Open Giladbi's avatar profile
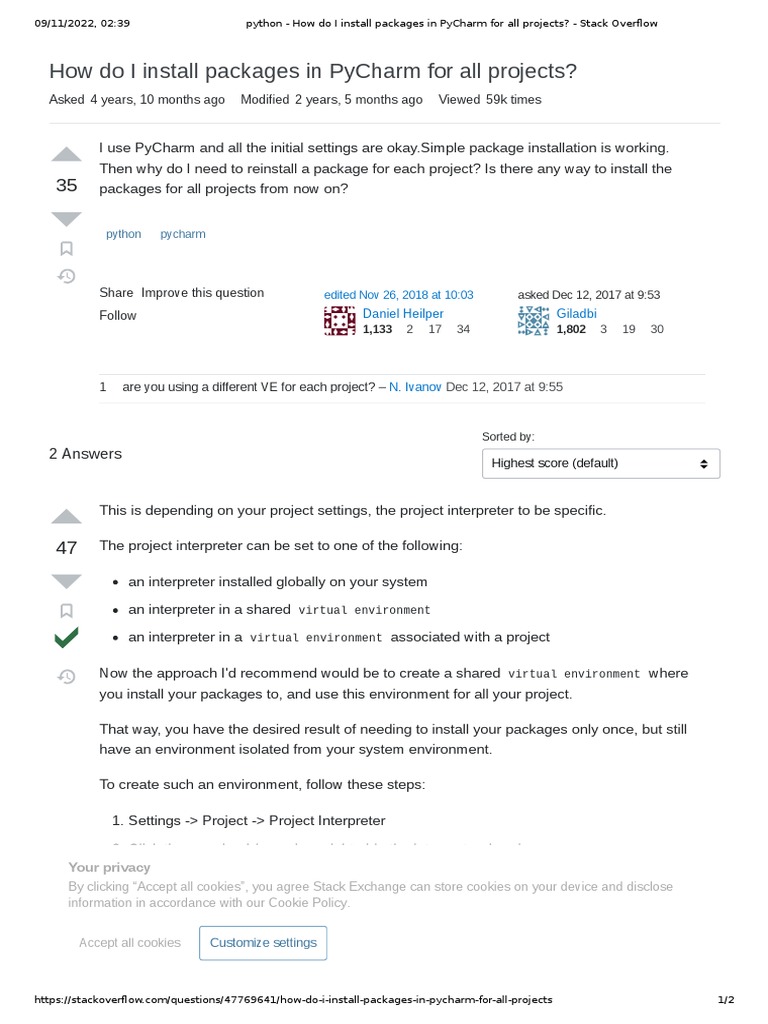The width and height of the screenshot is (768, 1024). coord(534,321)
